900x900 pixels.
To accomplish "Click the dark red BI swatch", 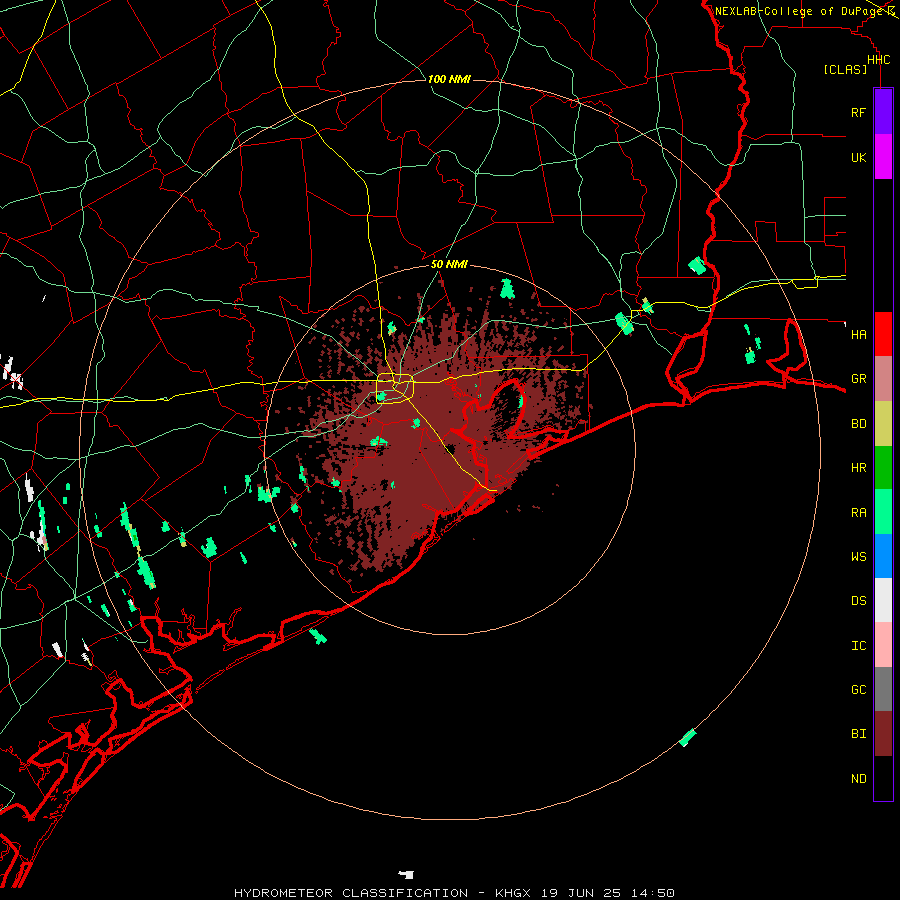I will pos(883,734).
